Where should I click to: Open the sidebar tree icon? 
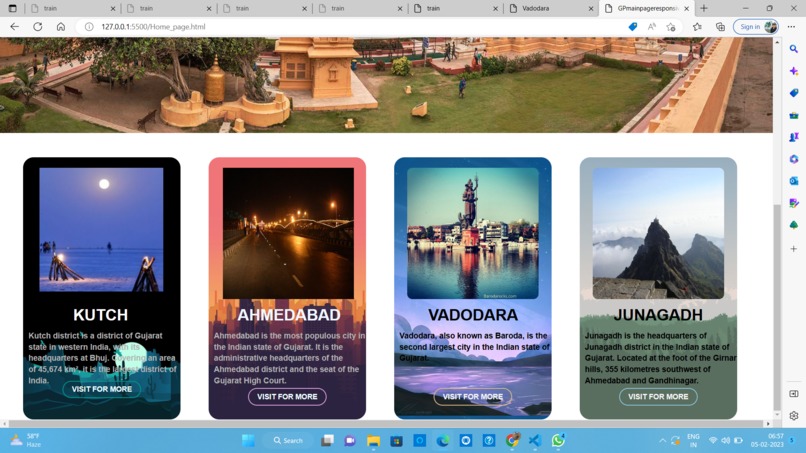(x=794, y=225)
